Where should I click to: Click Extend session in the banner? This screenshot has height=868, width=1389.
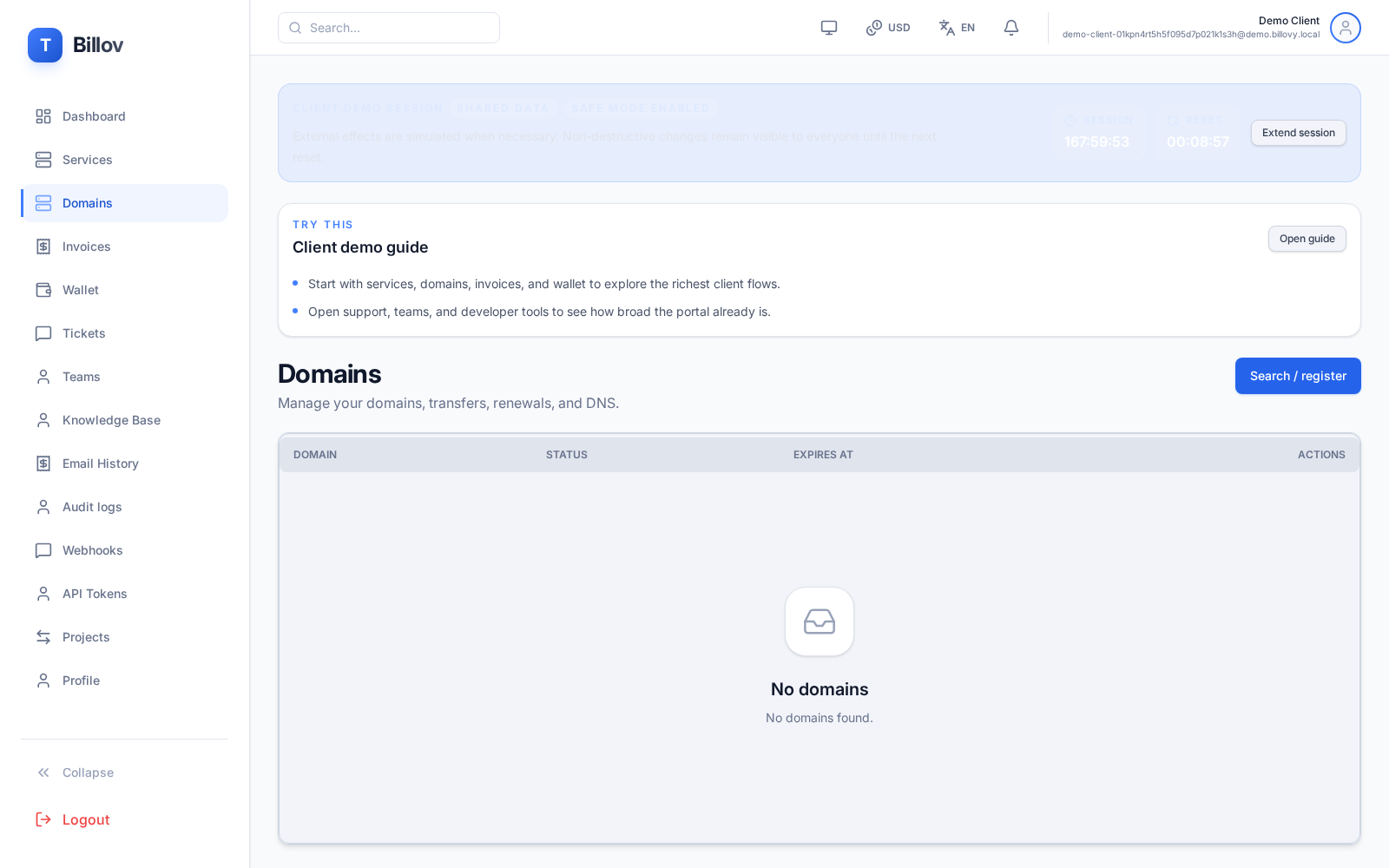pos(1298,132)
